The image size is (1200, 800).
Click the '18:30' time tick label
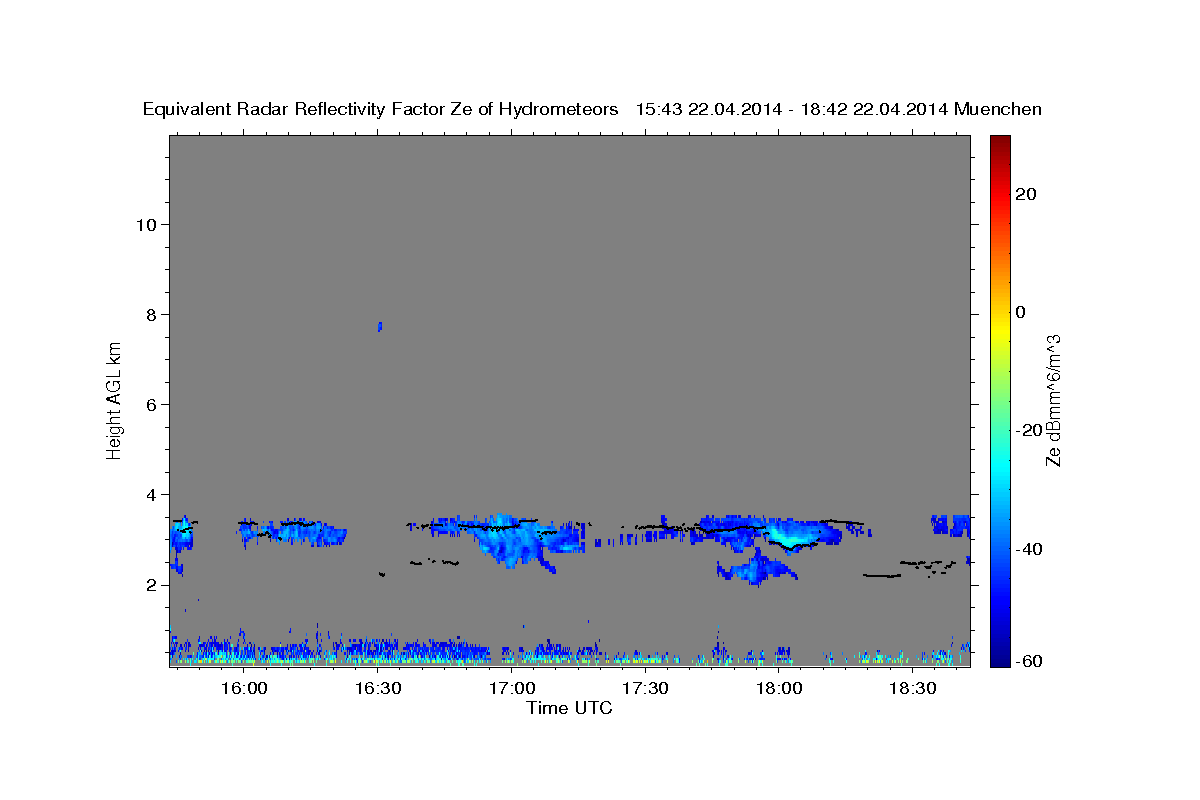(913, 689)
